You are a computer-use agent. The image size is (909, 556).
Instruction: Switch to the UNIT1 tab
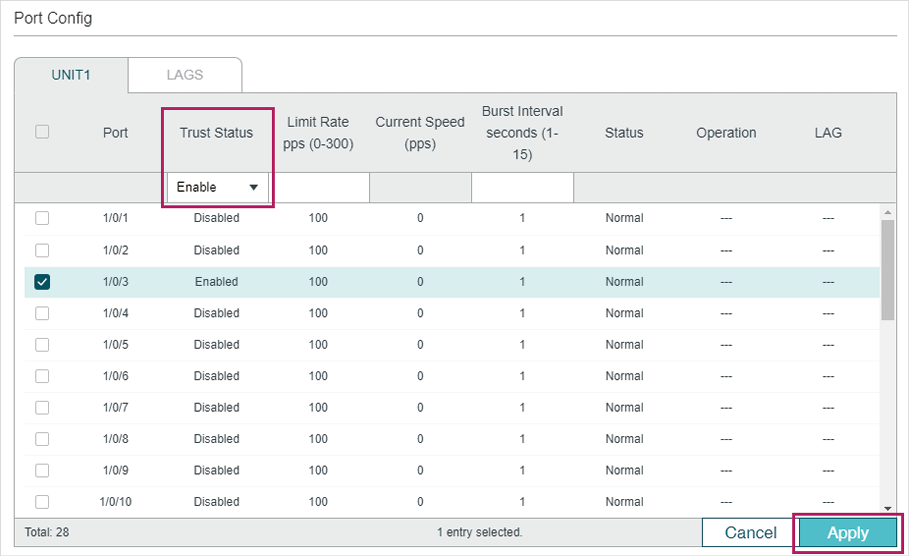(x=71, y=75)
